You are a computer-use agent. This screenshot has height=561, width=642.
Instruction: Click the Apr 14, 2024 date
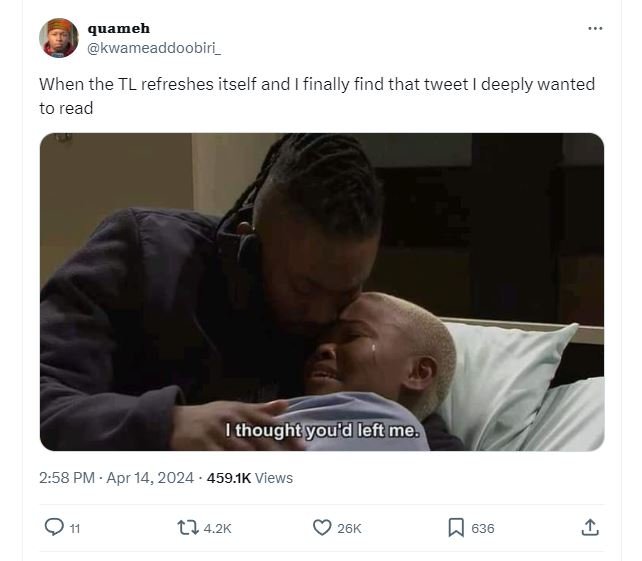point(150,478)
